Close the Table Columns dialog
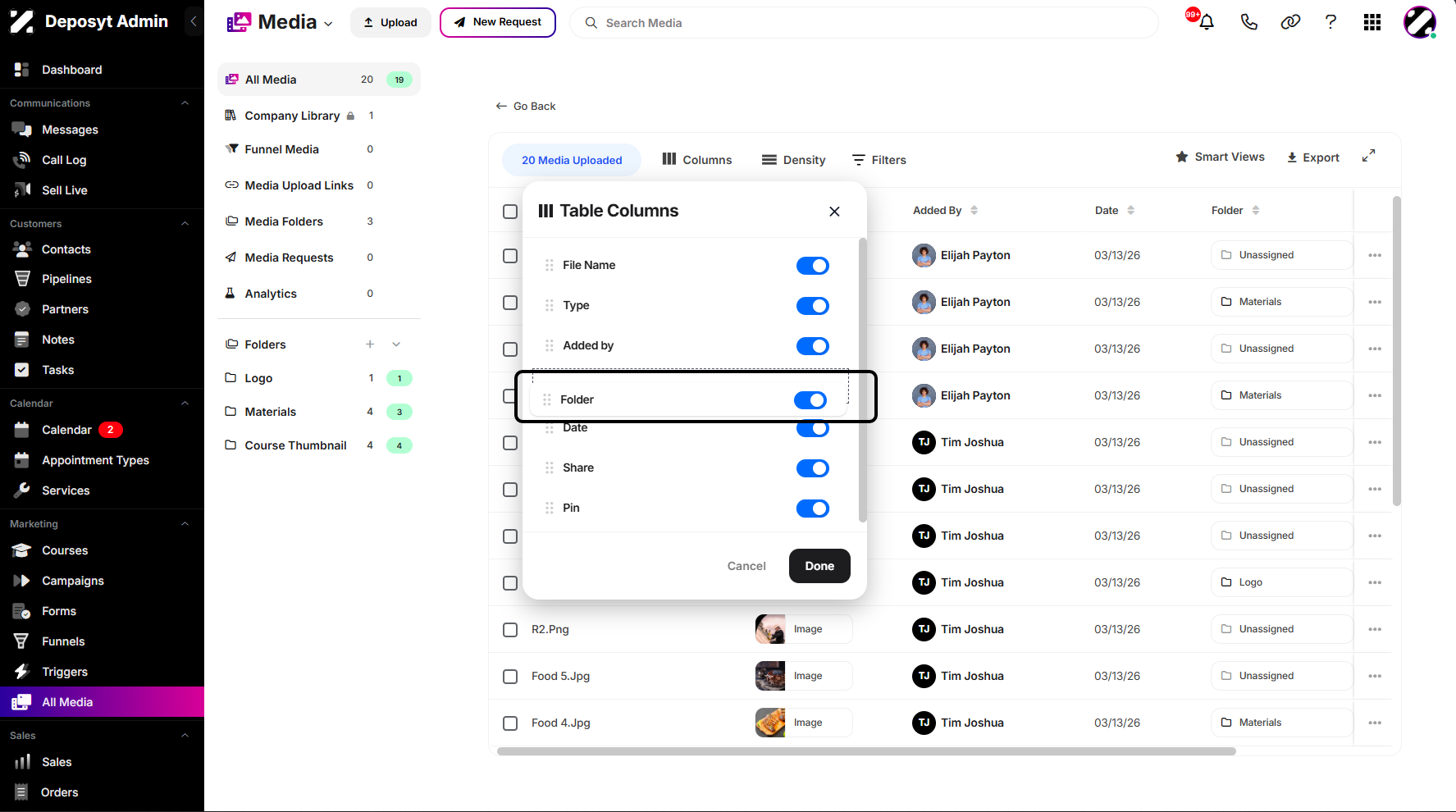Screen dimensions: 1456x812 [834, 212]
